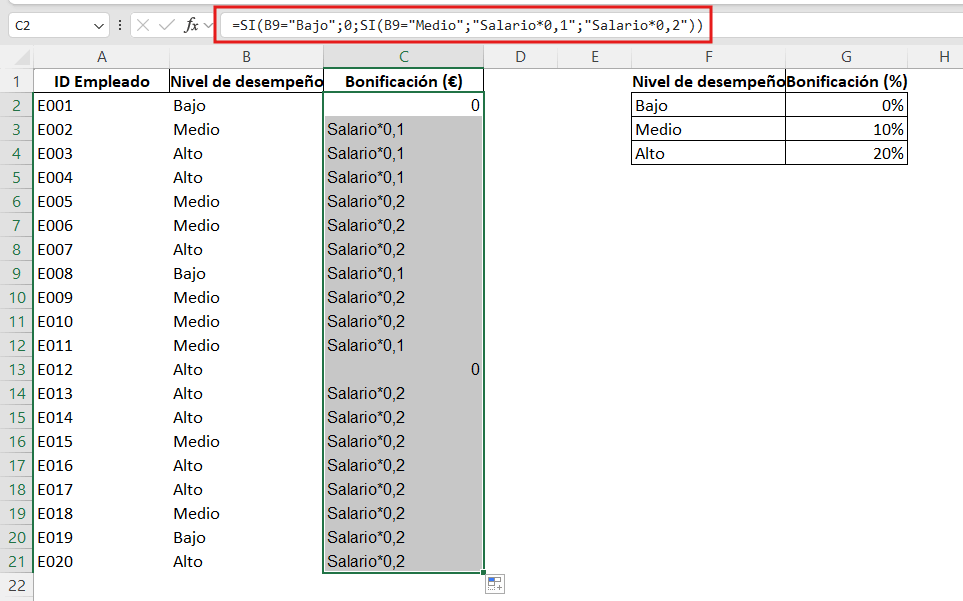Expand the Name Box dropdown arrow
The width and height of the screenshot is (963, 601).
[x=98, y=26]
